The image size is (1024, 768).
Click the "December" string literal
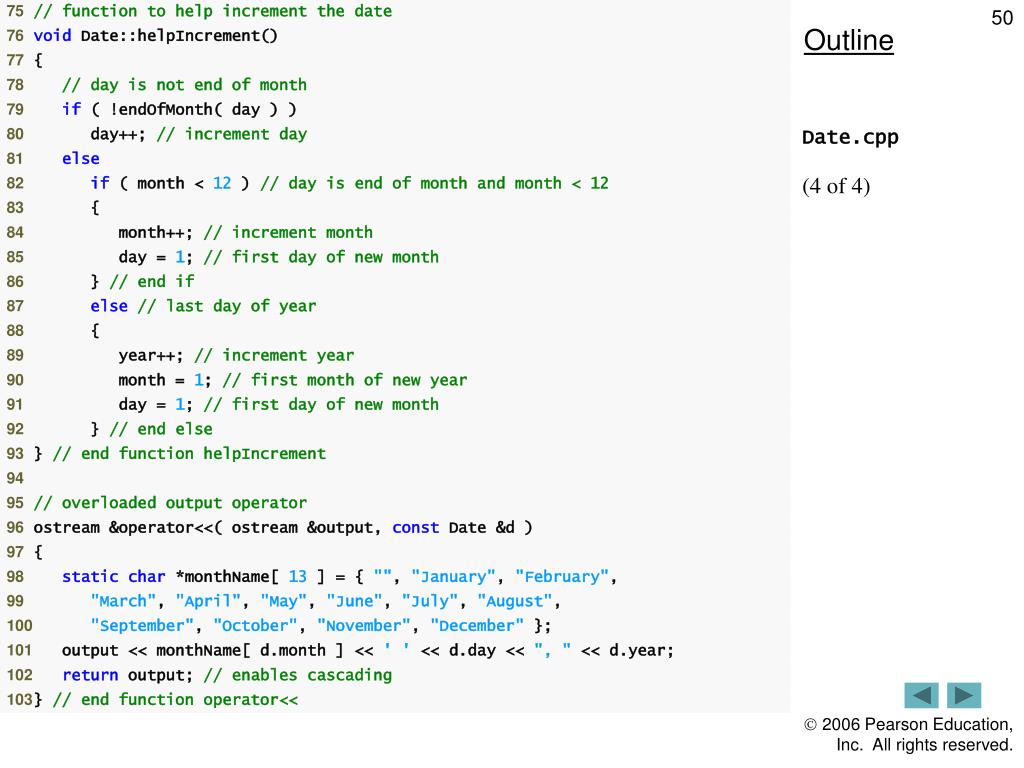click(x=477, y=626)
